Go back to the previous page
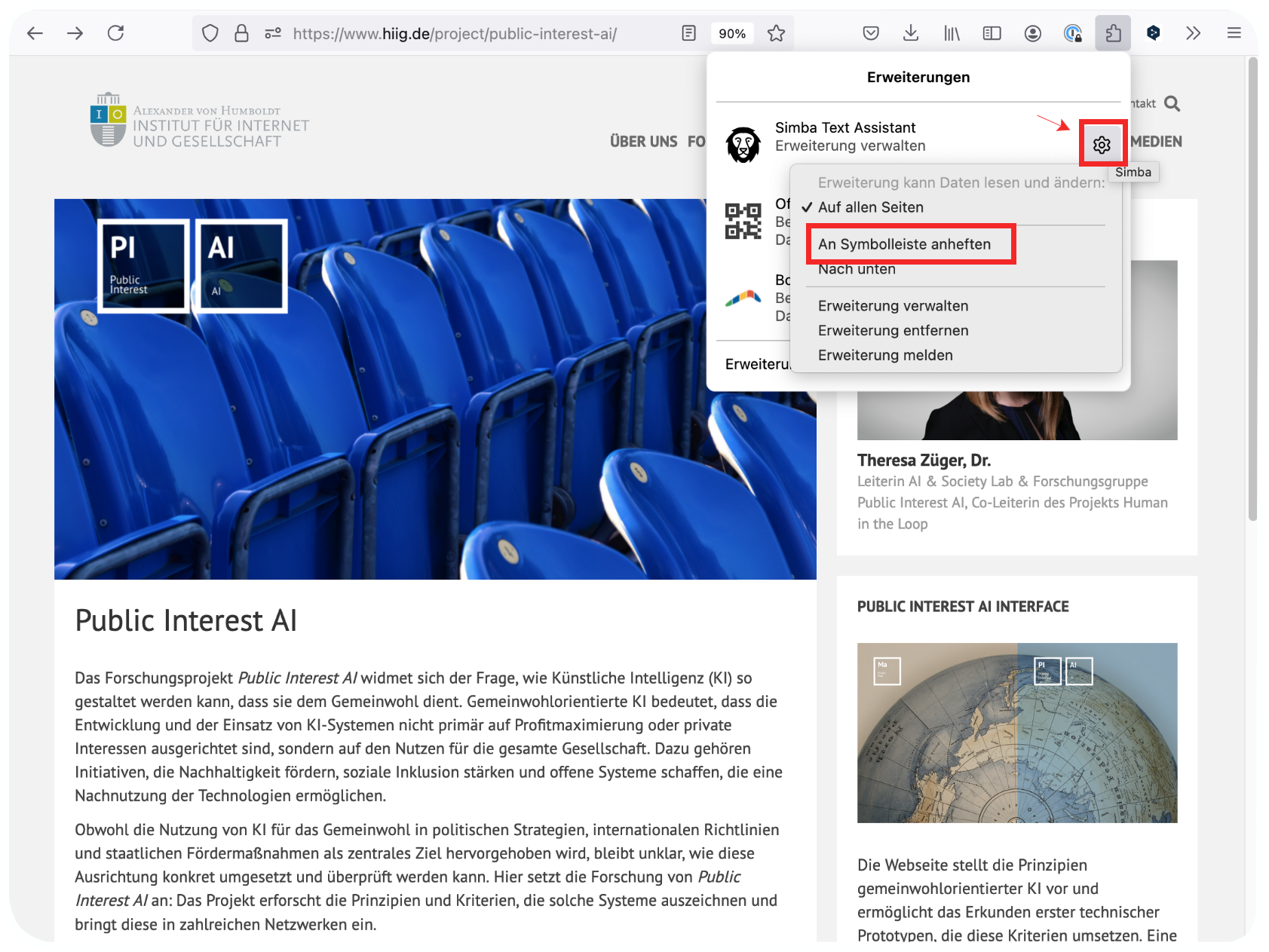1269x952 pixels. click(35, 33)
